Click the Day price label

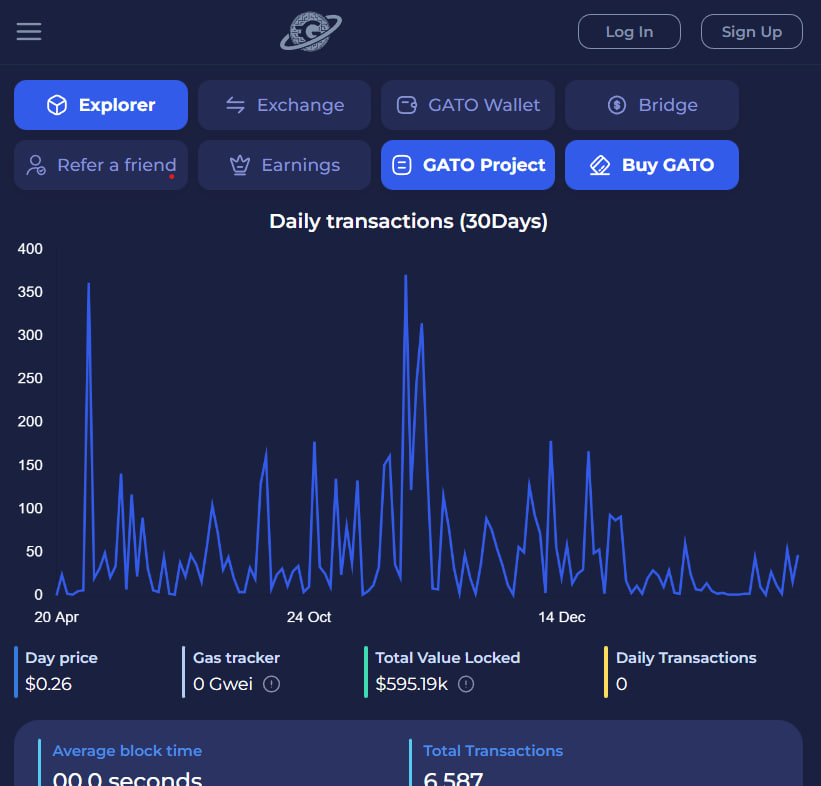(x=61, y=658)
